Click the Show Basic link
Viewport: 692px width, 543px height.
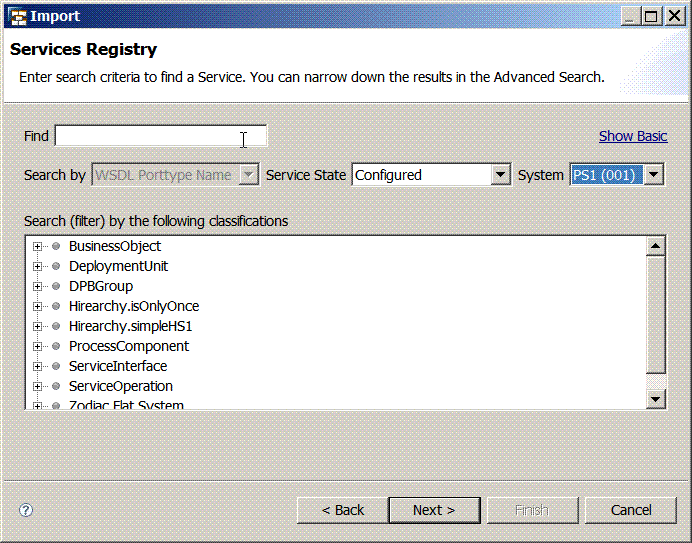[x=632, y=136]
